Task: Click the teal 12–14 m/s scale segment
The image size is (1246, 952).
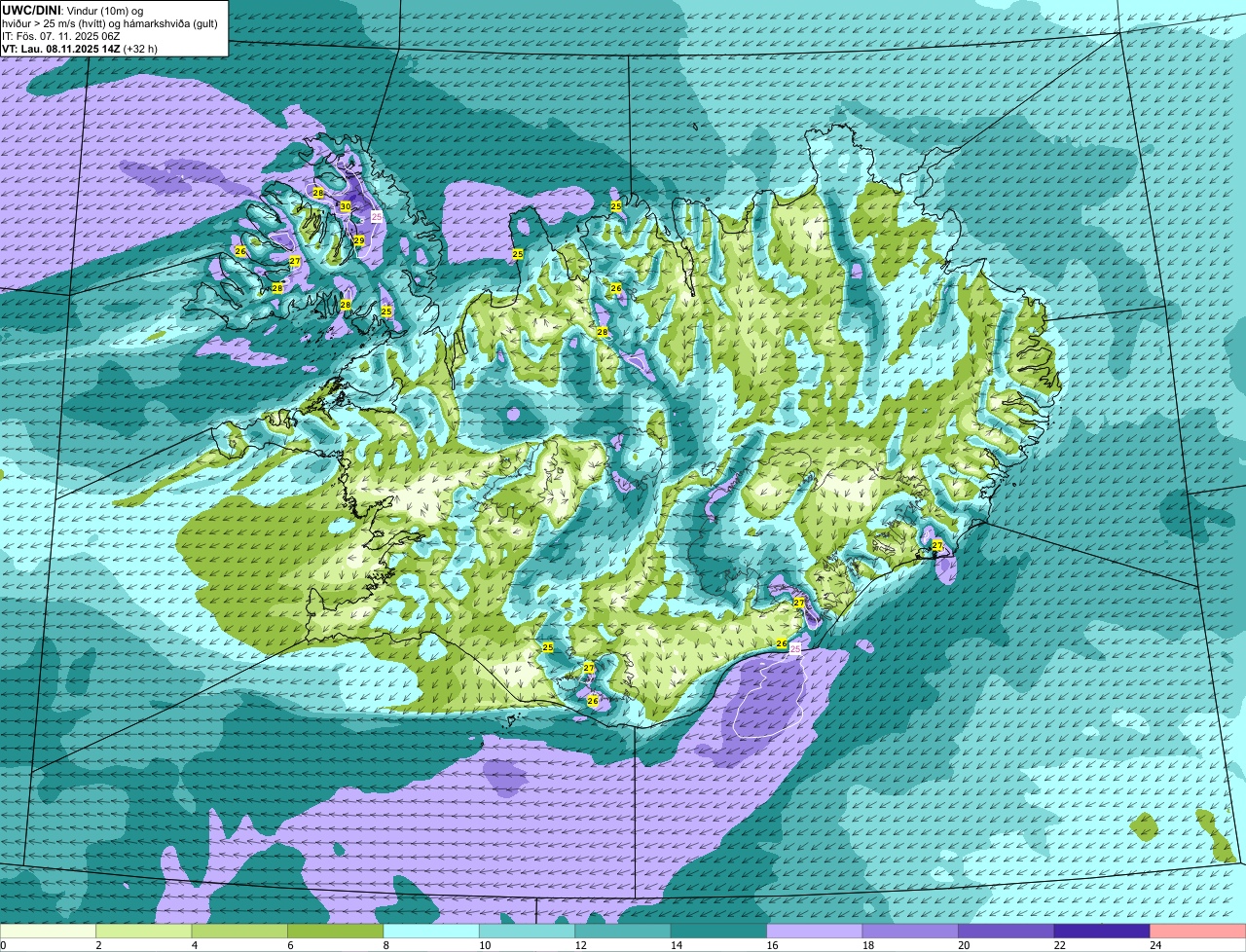Action: (623, 931)
